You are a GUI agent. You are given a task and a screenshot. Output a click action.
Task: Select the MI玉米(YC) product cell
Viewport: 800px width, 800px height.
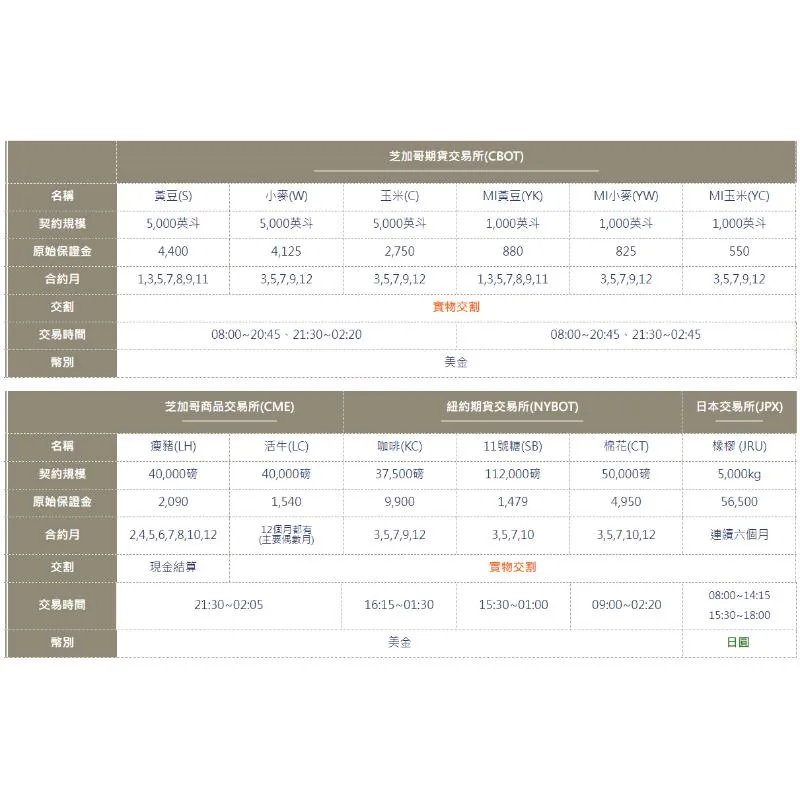tap(739, 196)
